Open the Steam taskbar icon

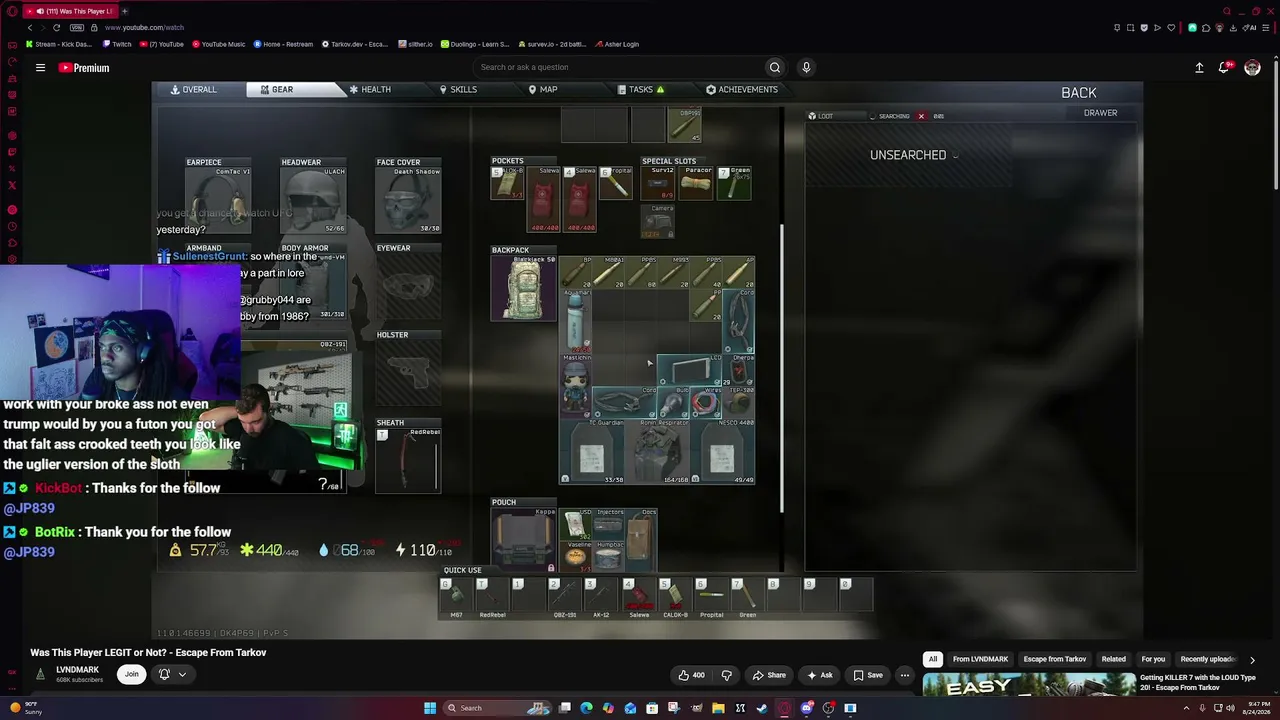762,708
